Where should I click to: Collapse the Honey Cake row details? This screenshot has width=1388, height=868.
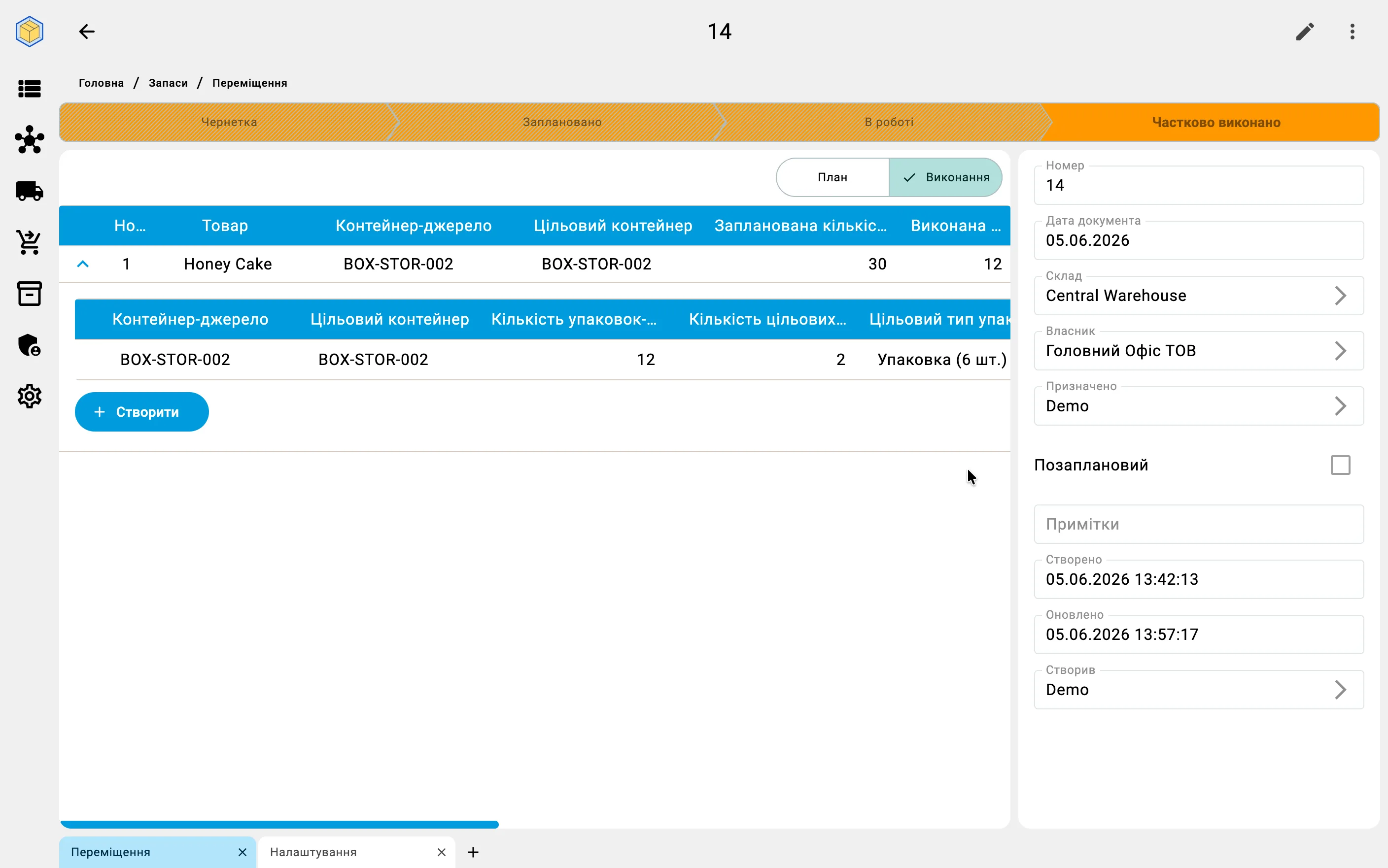click(x=83, y=264)
